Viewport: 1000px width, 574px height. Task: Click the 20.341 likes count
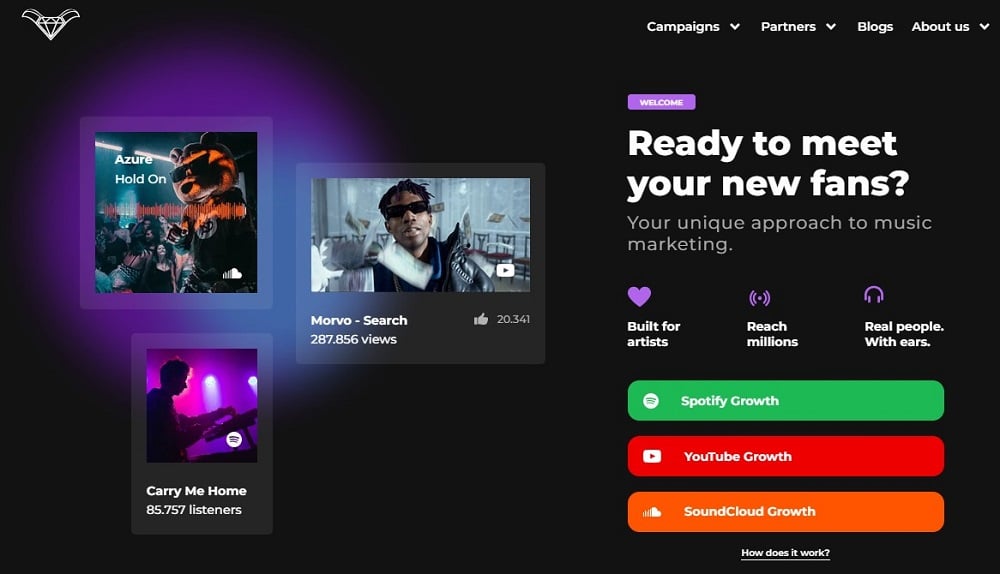[x=513, y=319]
